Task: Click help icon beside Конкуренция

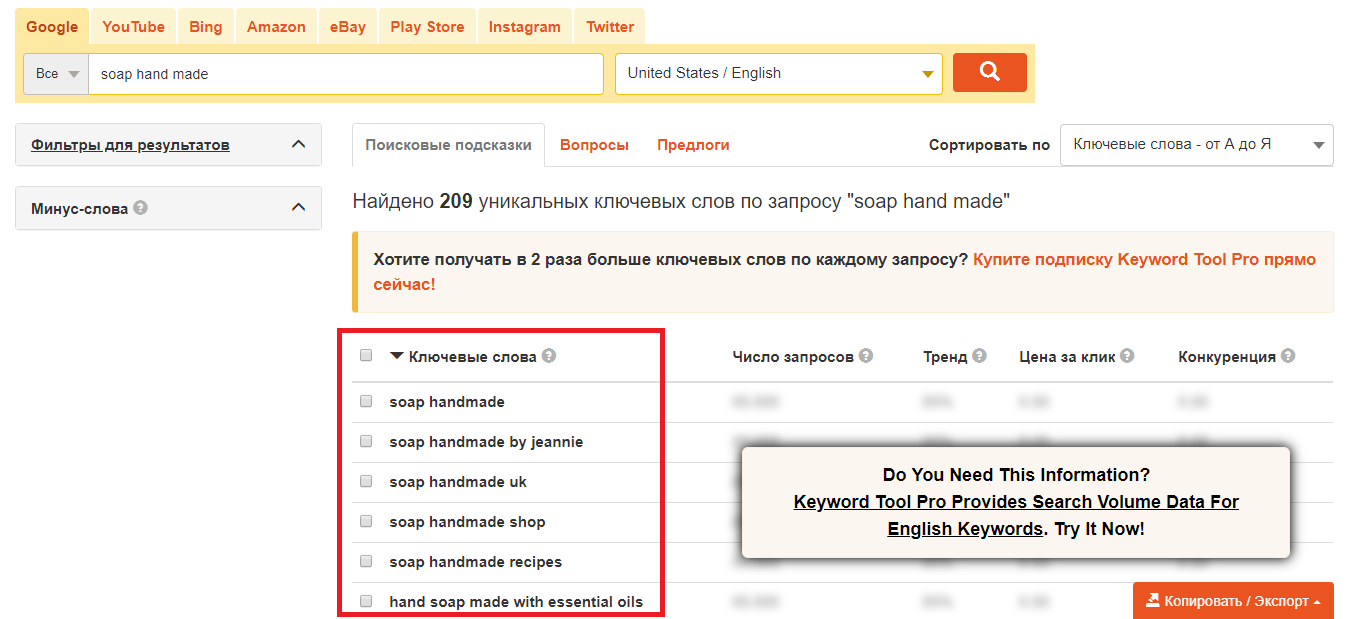Action: coord(1288,356)
